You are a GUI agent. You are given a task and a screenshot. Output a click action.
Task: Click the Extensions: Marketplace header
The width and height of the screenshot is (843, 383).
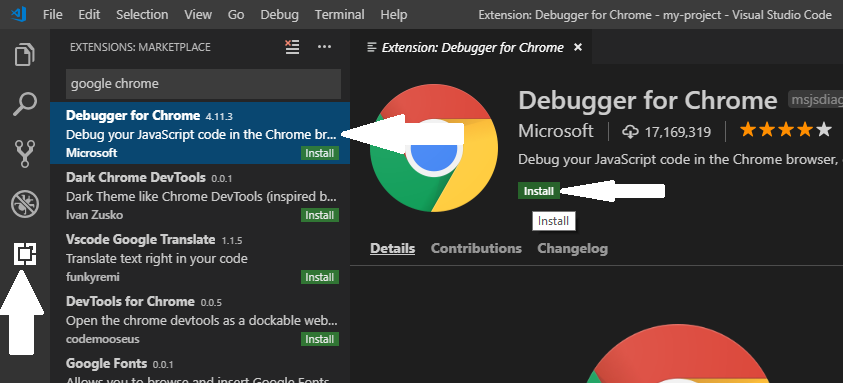140,47
